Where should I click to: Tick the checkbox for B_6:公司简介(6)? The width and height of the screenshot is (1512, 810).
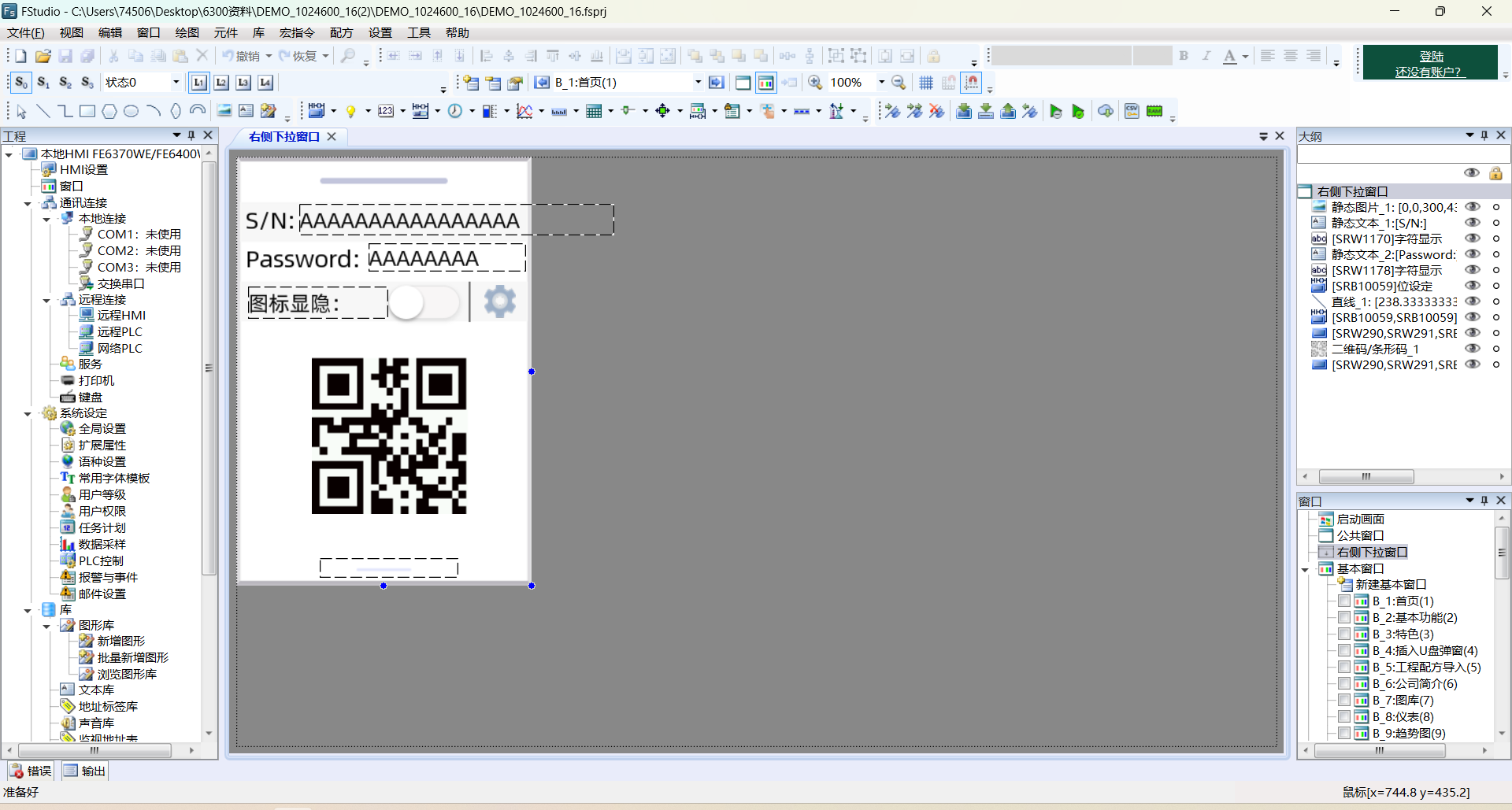click(1344, 684)
